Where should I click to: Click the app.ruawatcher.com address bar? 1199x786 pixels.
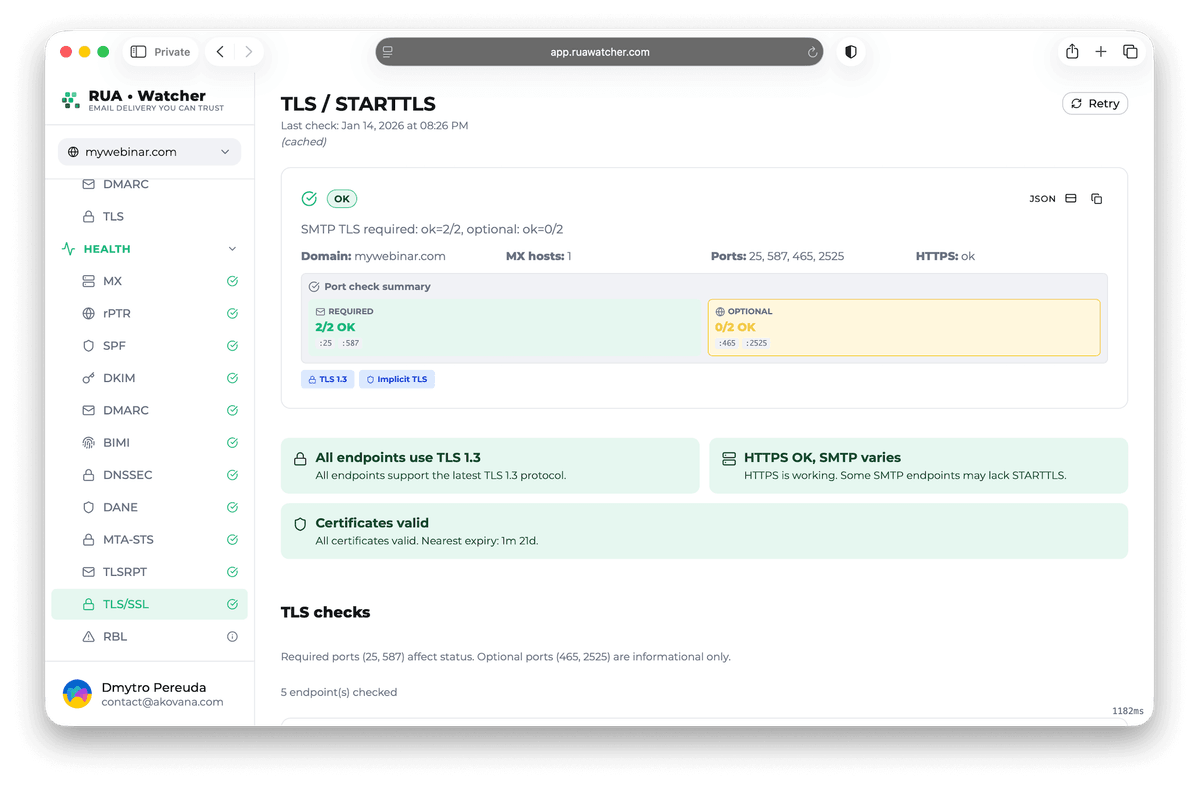(599, 51)
